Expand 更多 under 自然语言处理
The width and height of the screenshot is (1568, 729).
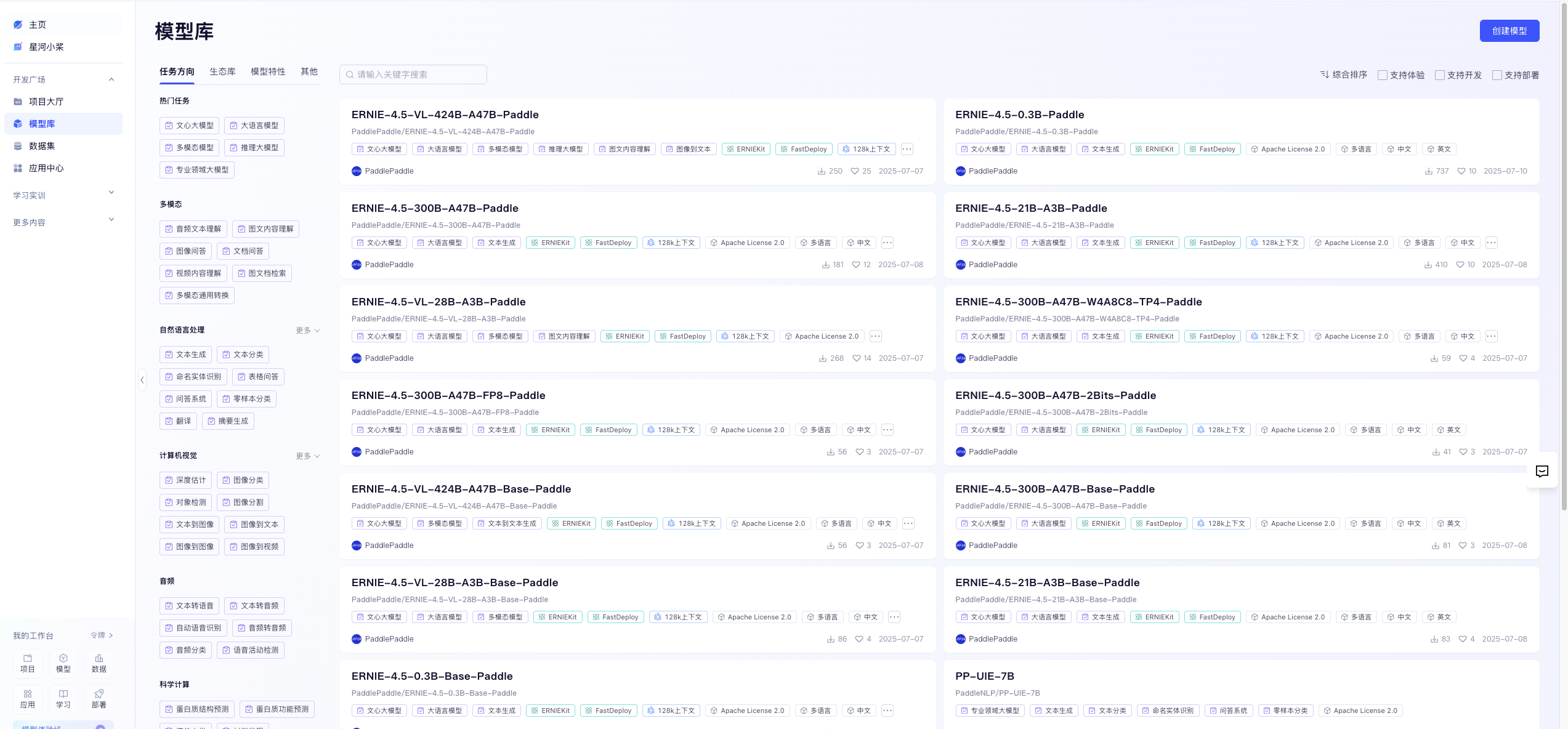pyautogui.click(x=307, y=331)
